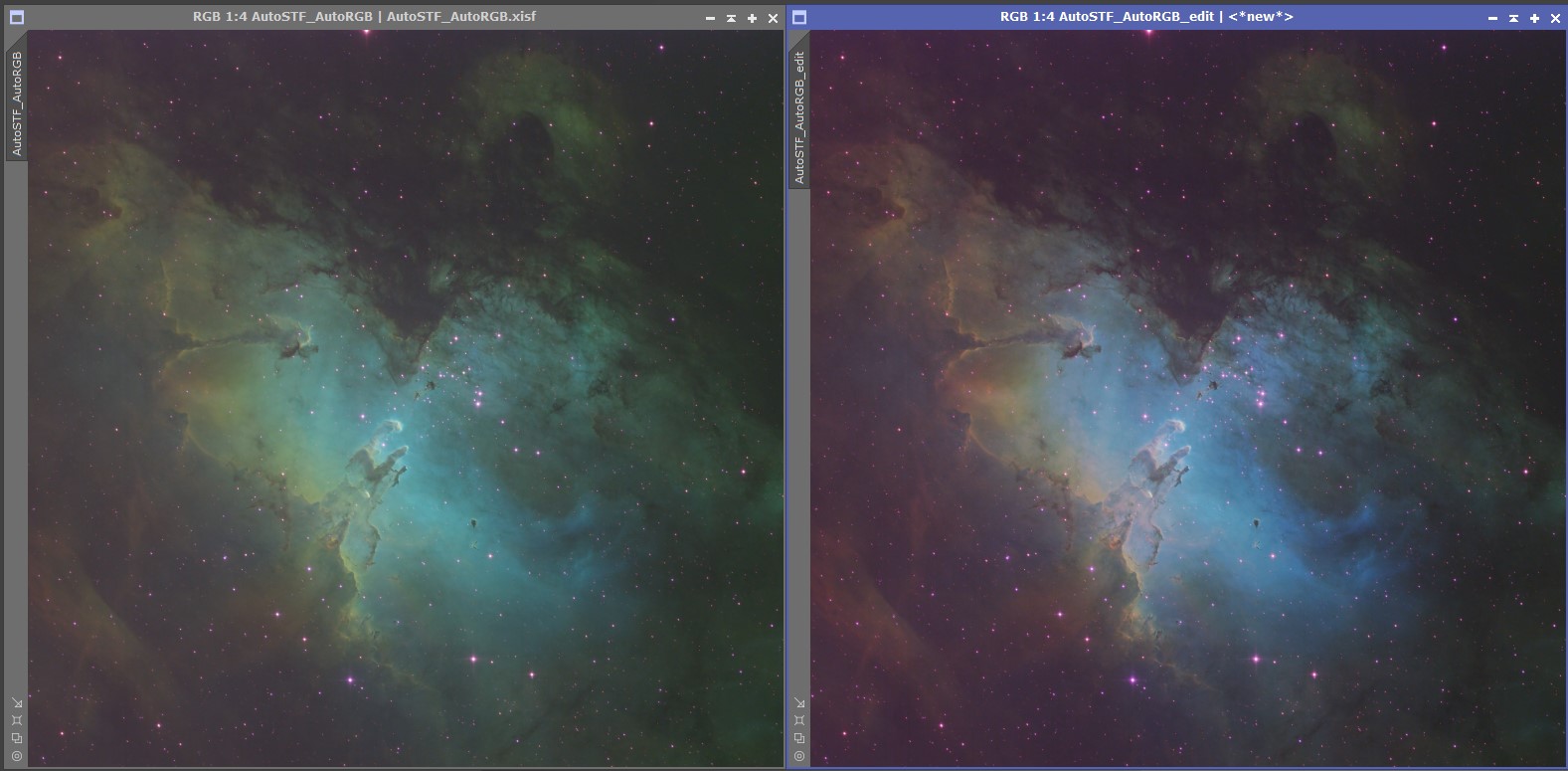Click the zoom-to-fit square icon in left window
The image size is (1568, 771).
tap(17, 720)
